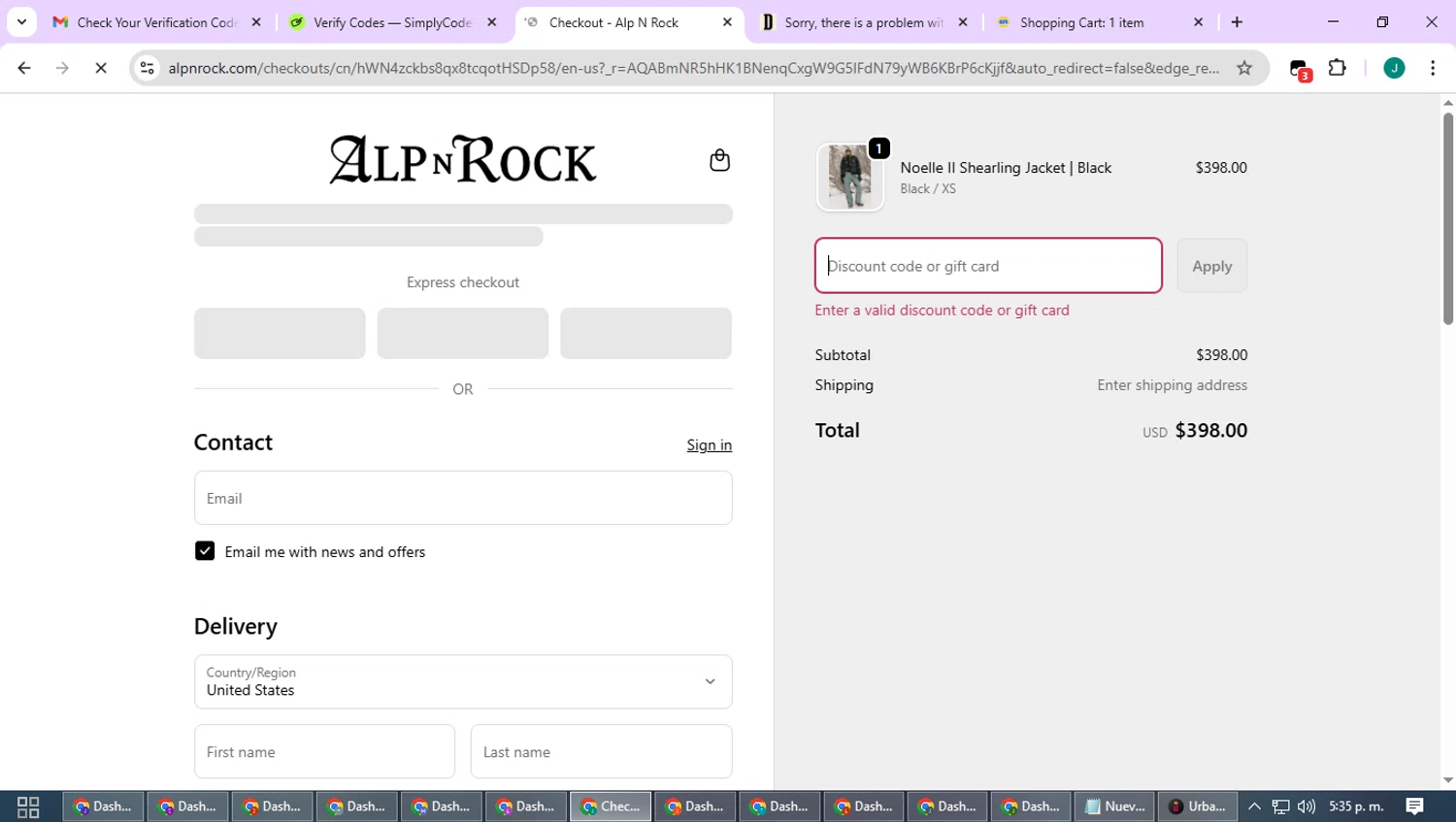The width and height of the screenshot is (1456, 822).
Task: View site information icon in the address bar
Action: [148, 68]
